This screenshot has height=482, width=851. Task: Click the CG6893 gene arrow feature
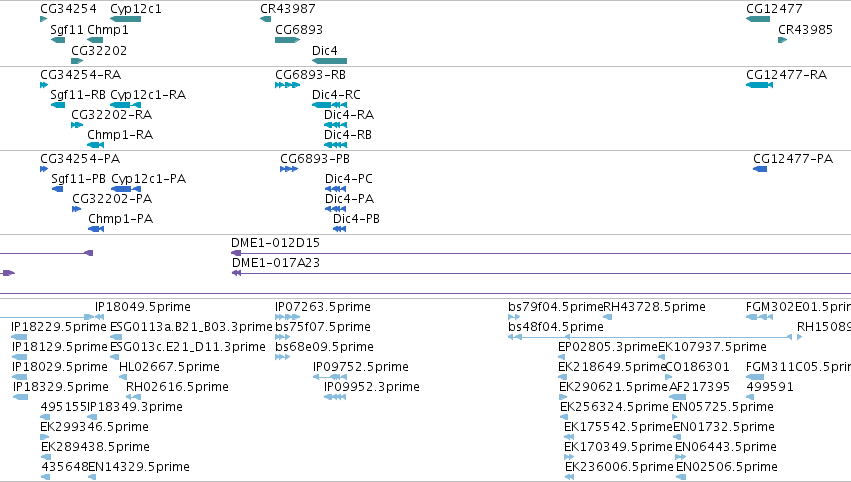tap(288, 40)
